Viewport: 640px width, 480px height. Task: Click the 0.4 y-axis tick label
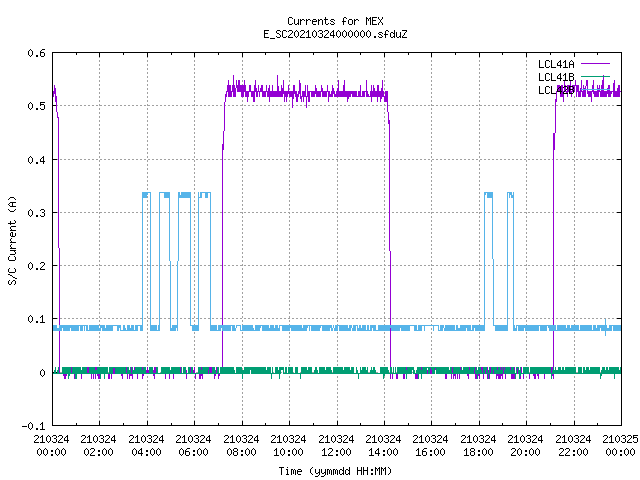click(36, 160)
